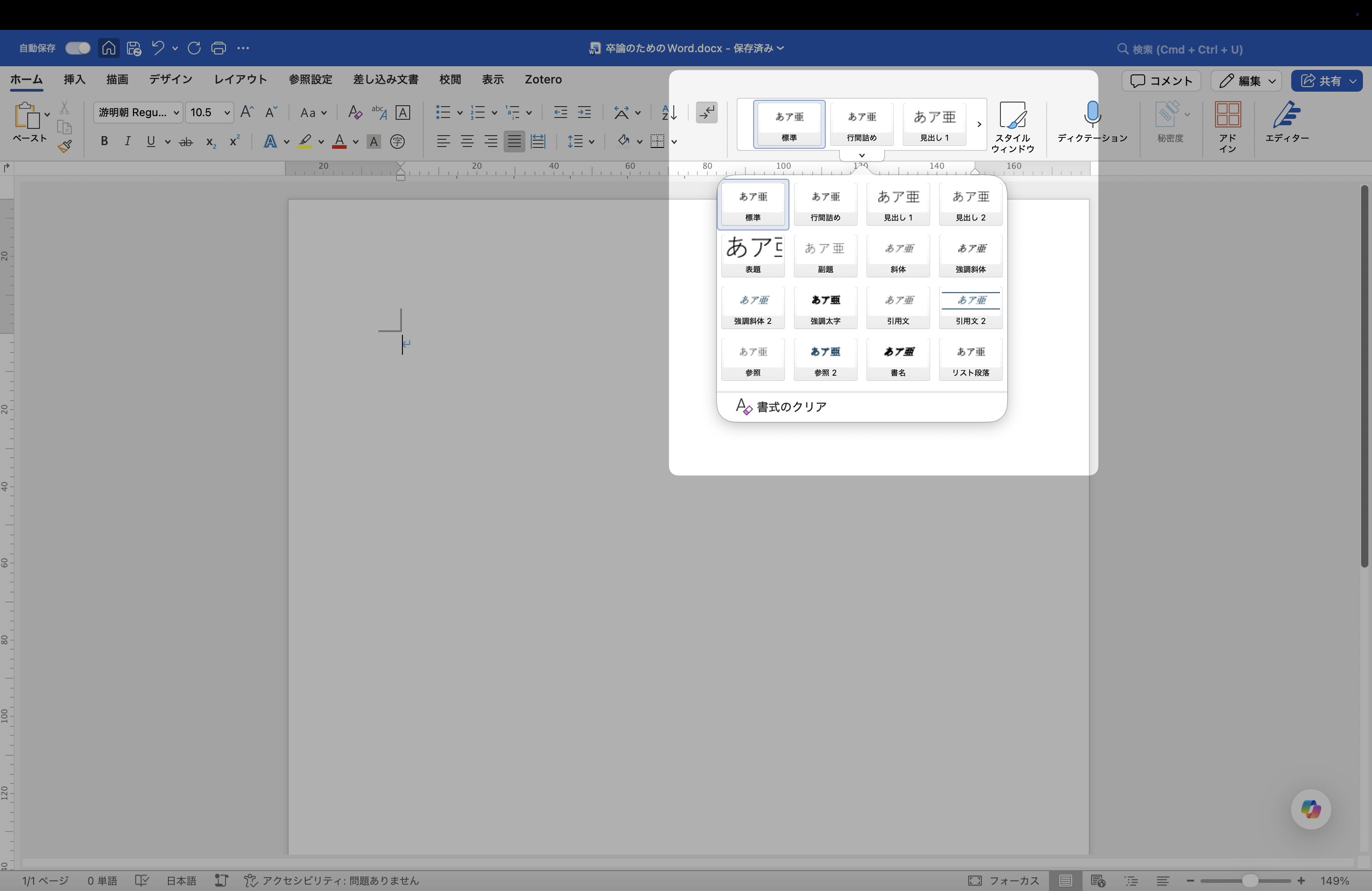The height and width of the screenshot is (891, 1372).
Task: Toggle 自動保存 (AutoSave) switch
Action: [77, 48]
